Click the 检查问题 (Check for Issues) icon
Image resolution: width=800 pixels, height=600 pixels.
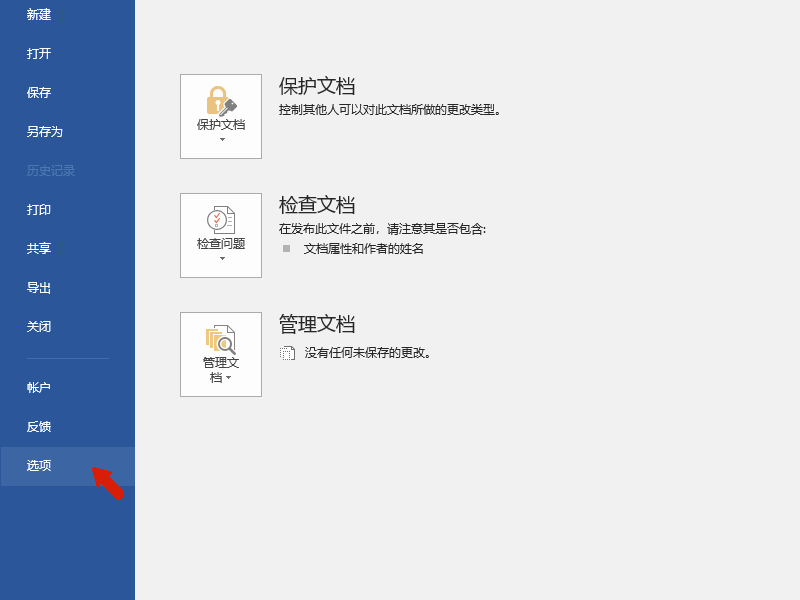220,235
